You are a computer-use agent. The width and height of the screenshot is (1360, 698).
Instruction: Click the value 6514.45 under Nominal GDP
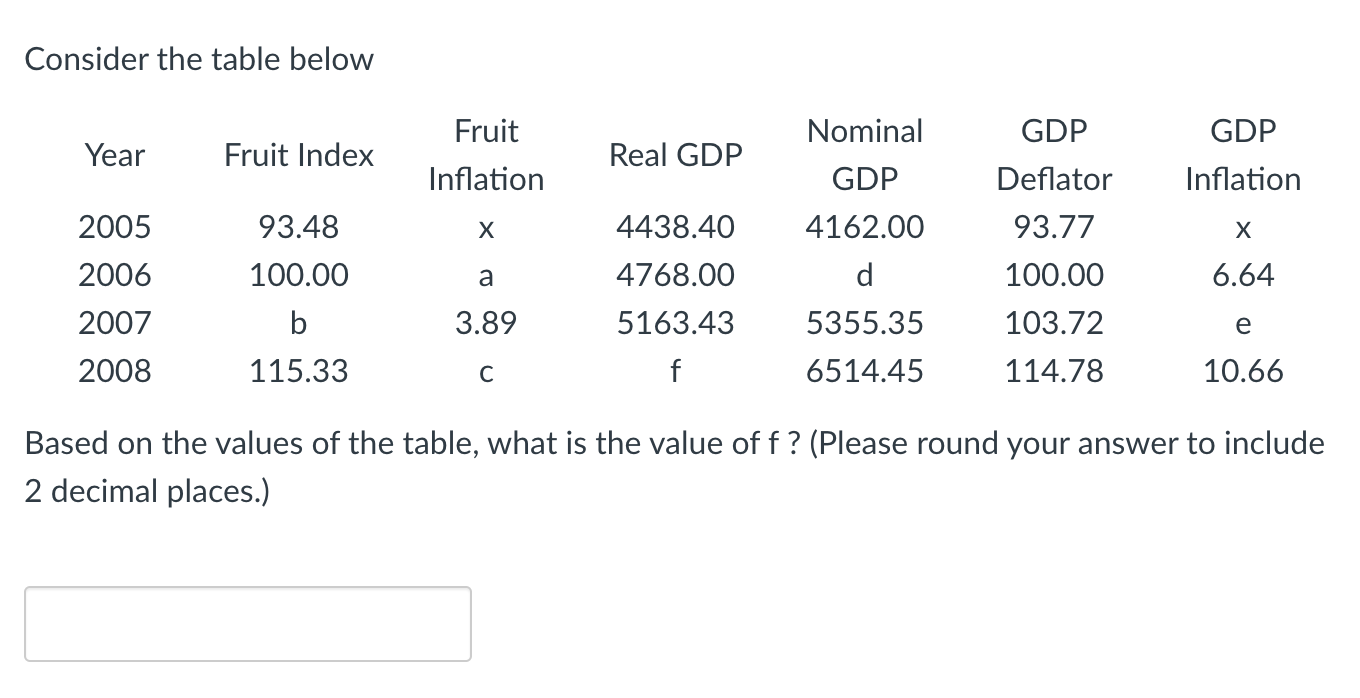tap(864, 371)
